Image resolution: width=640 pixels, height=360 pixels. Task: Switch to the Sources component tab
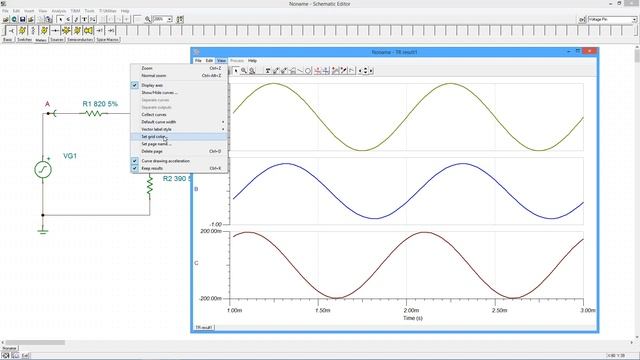click(57, 40)
